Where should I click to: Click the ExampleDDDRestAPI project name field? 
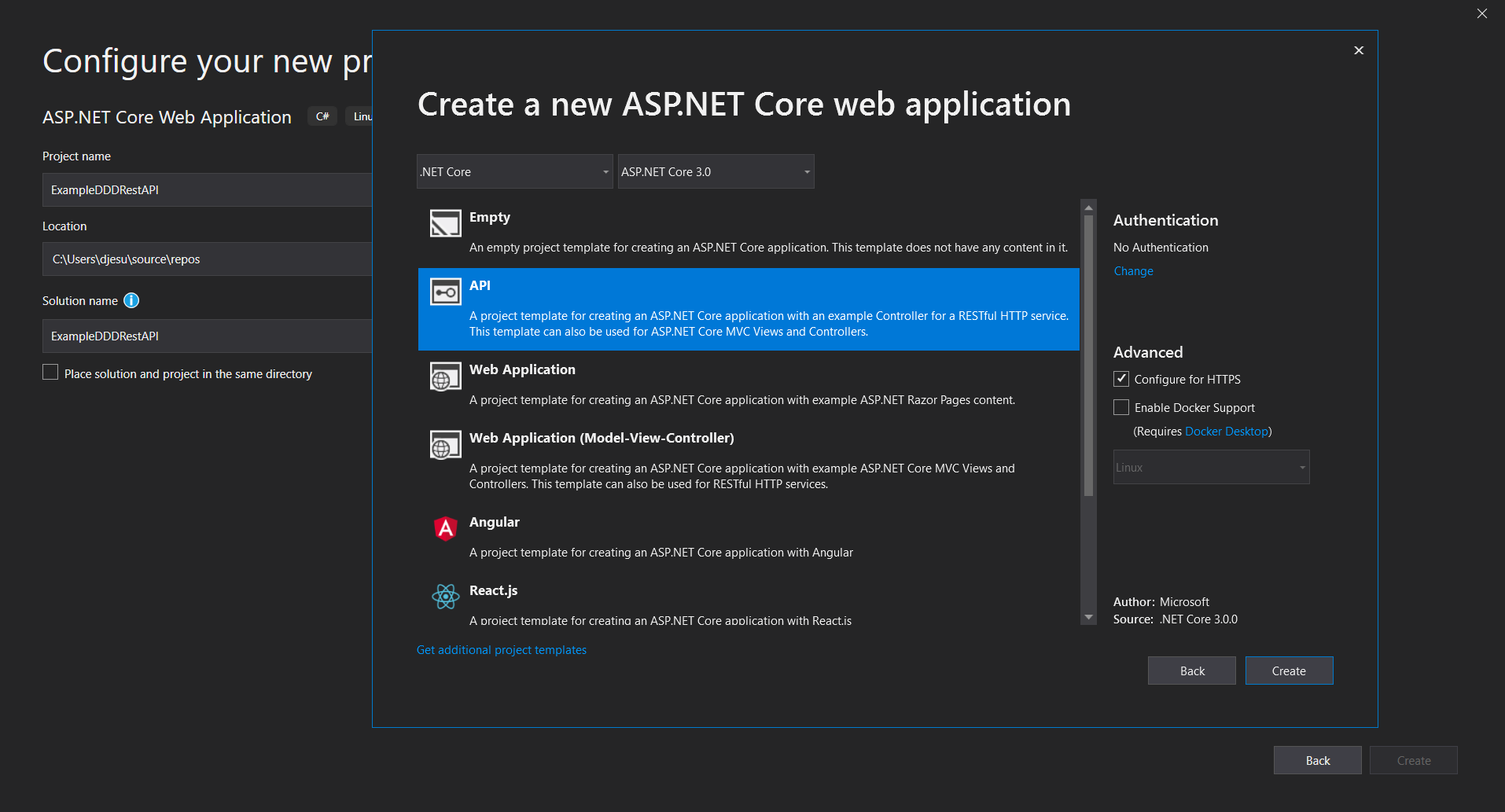coord(207,189)
